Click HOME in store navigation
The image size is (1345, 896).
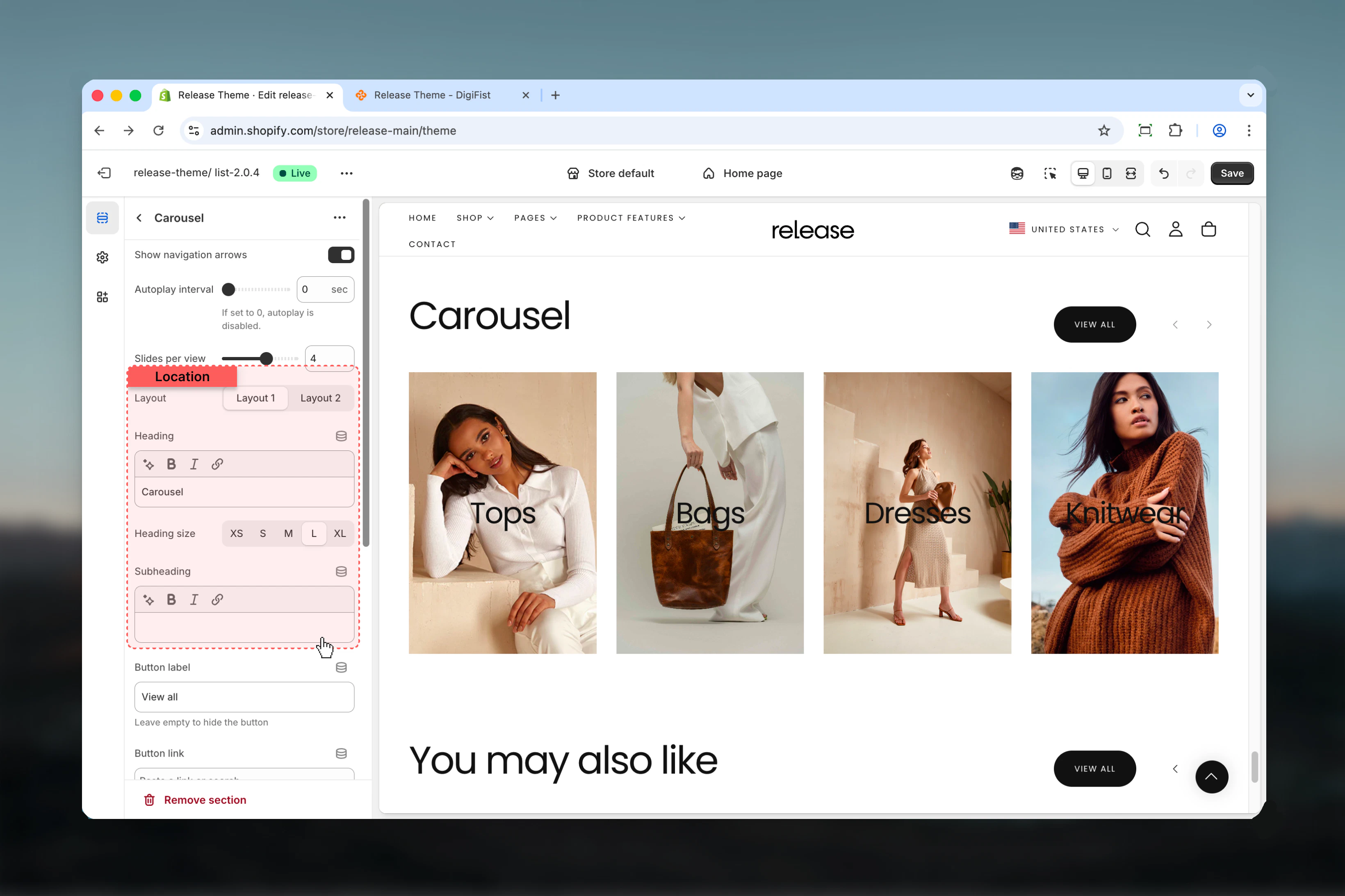[422, 218]
